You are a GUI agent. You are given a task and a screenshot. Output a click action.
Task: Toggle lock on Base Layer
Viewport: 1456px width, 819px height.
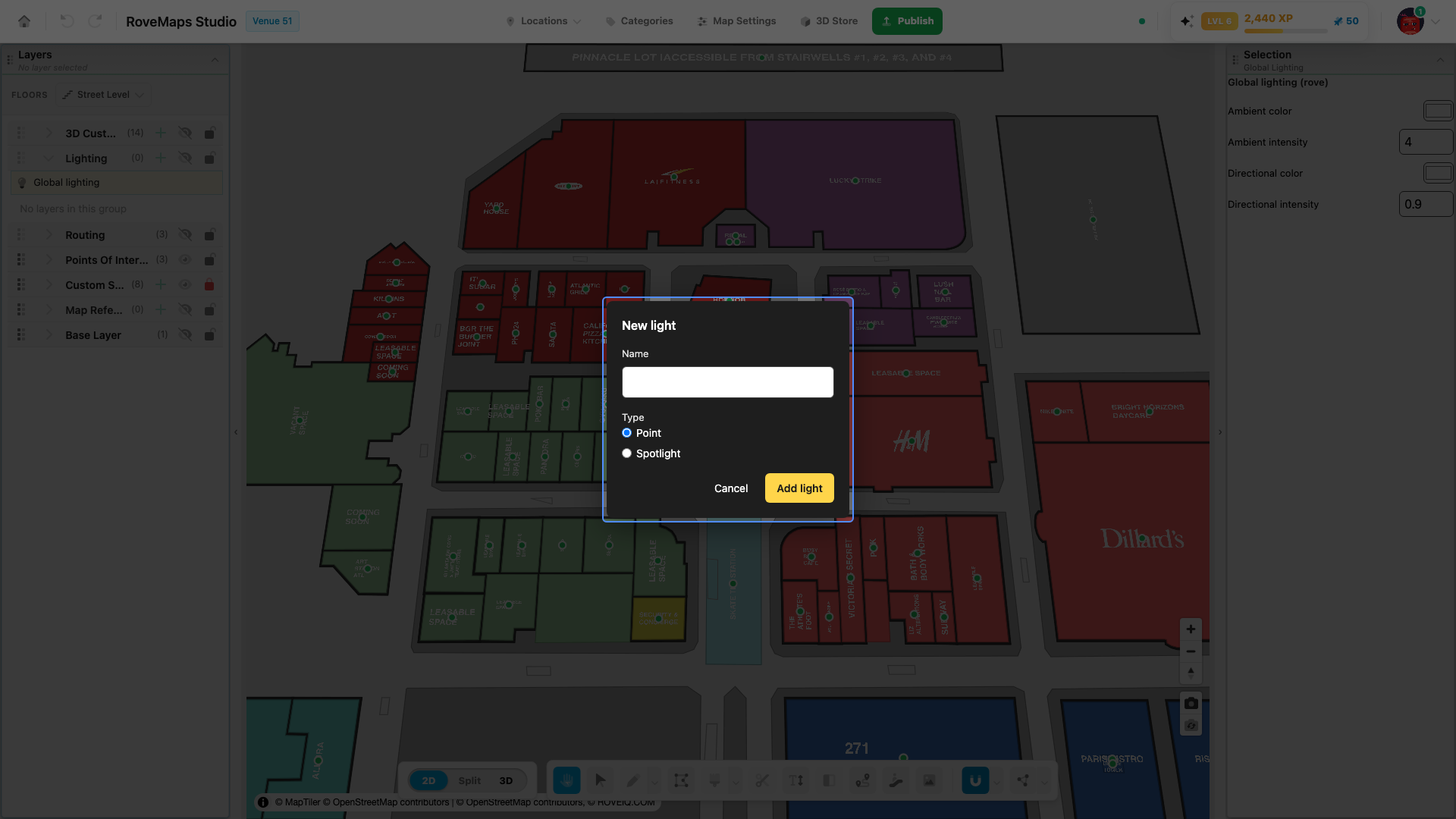[x=209, y=334]
